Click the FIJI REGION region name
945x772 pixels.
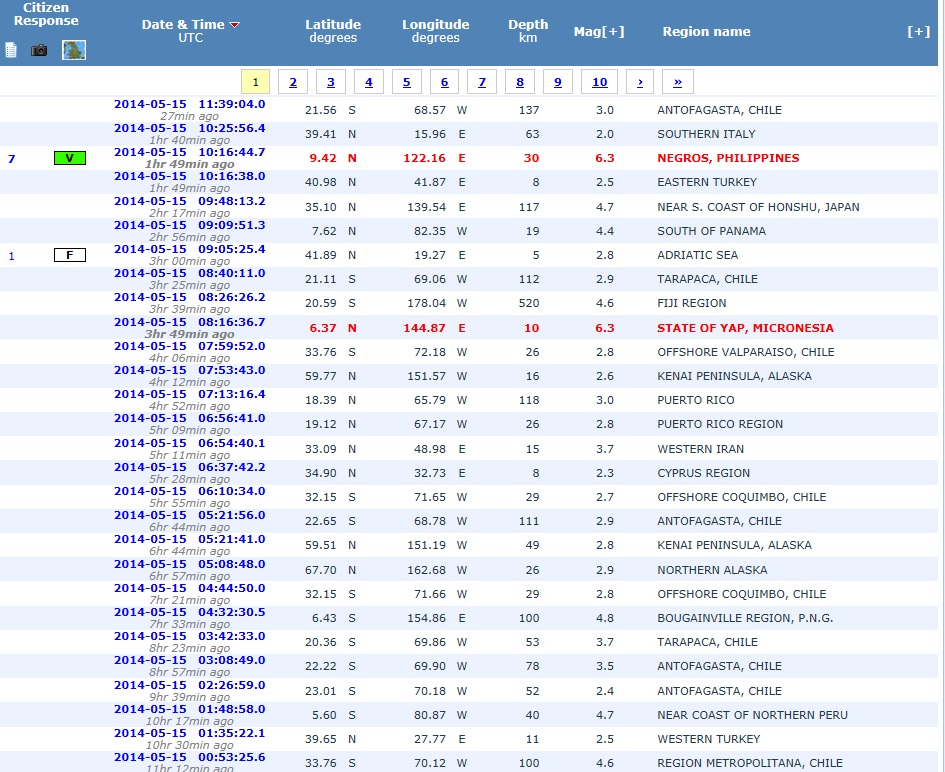click(x=692, y=304)
